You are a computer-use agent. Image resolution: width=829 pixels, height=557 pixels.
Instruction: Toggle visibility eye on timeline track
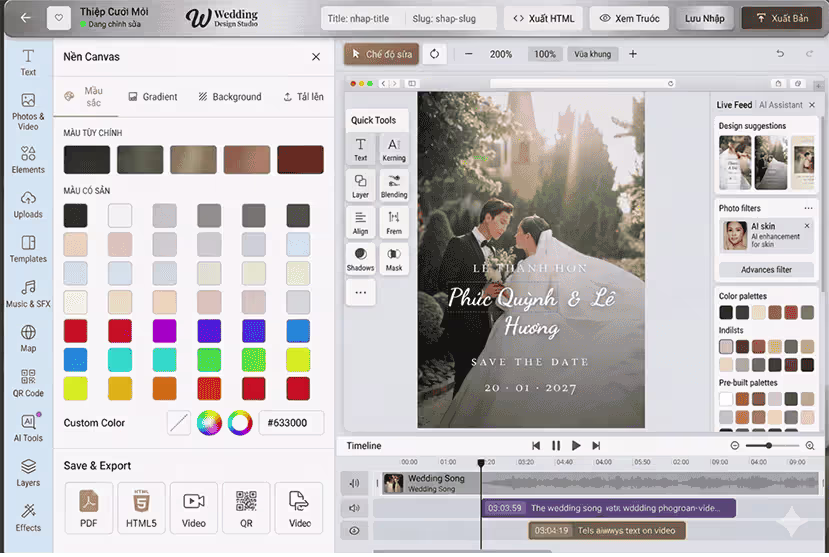pos(354,531)
